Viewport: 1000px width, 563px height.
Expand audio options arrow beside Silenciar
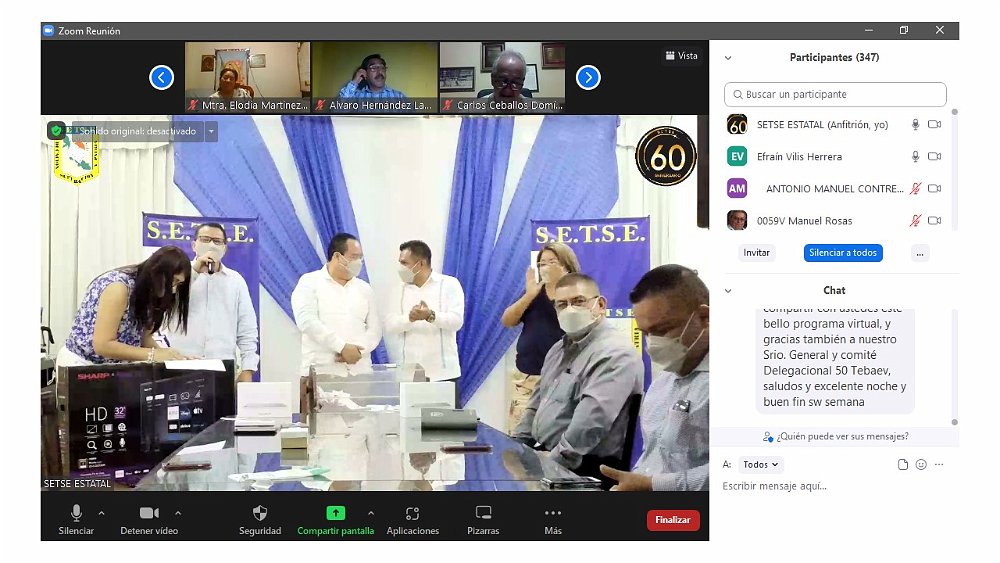click(x=106, y=513)
